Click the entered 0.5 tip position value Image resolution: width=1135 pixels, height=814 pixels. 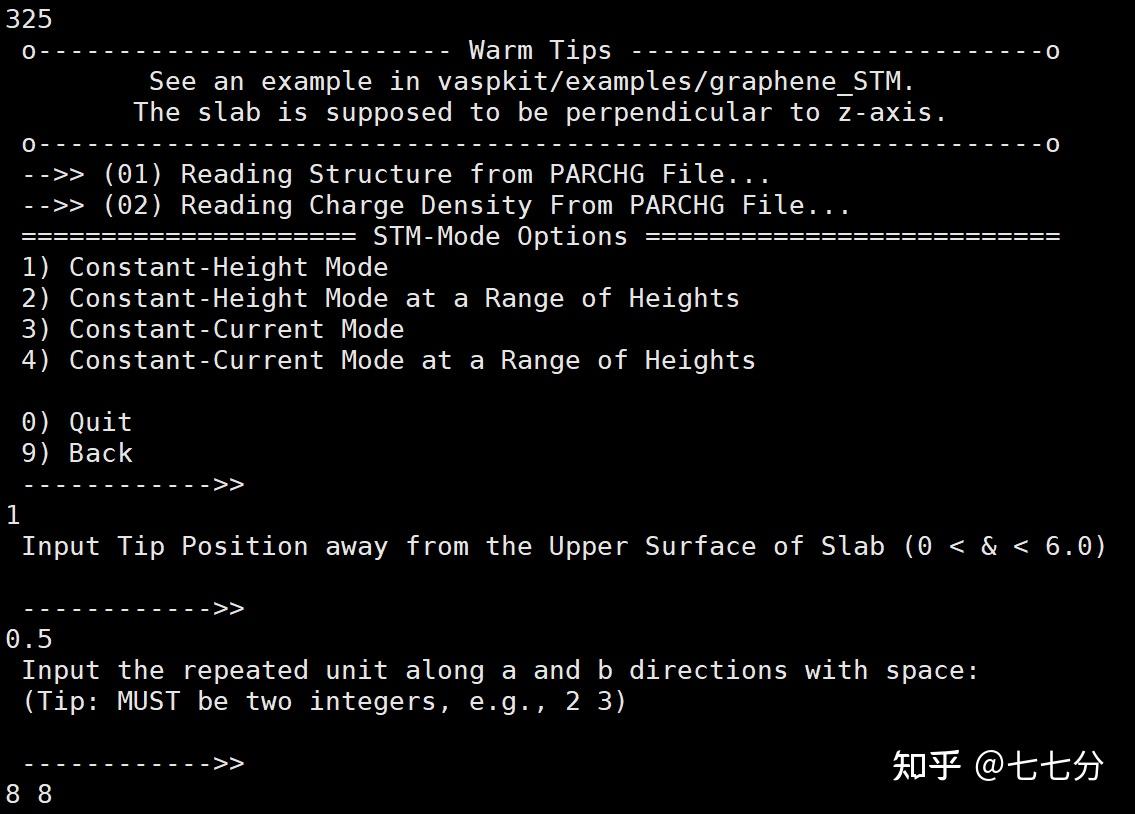tap(28, 639)
